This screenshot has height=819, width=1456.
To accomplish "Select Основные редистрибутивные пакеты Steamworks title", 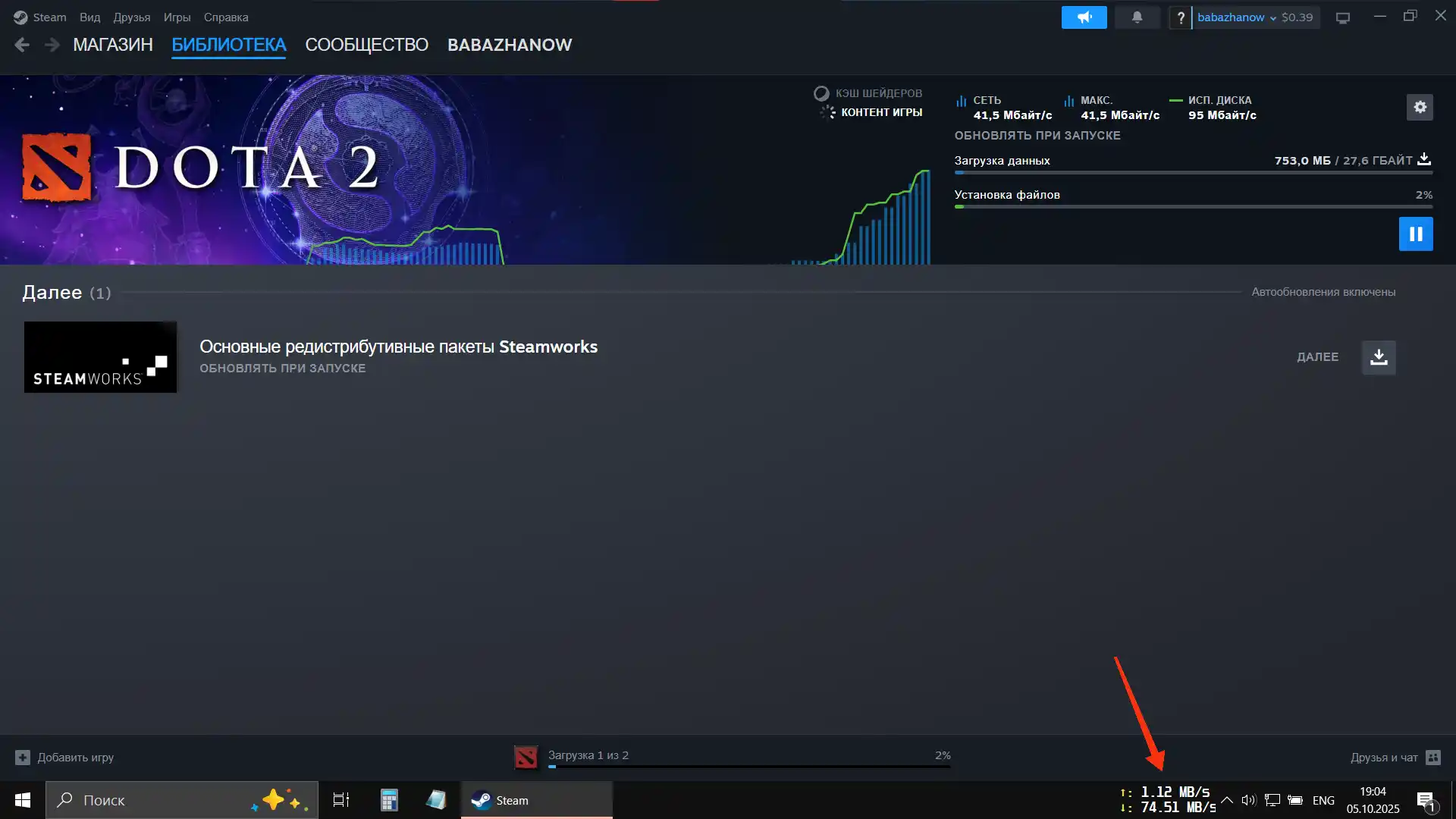I will 398,347.
